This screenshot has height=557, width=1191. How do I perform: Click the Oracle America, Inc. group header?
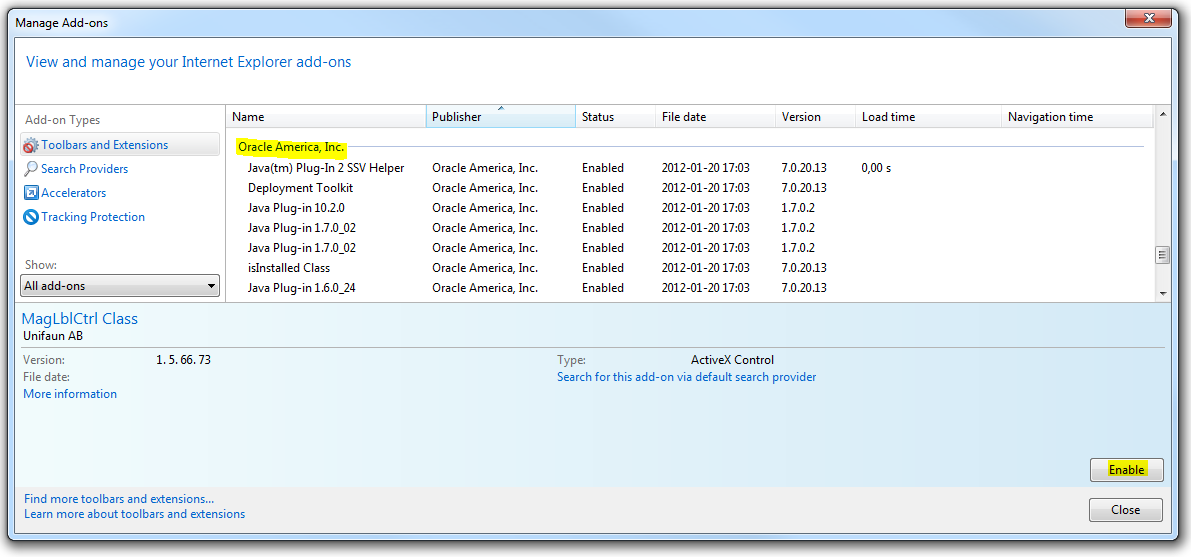point(292,146)
